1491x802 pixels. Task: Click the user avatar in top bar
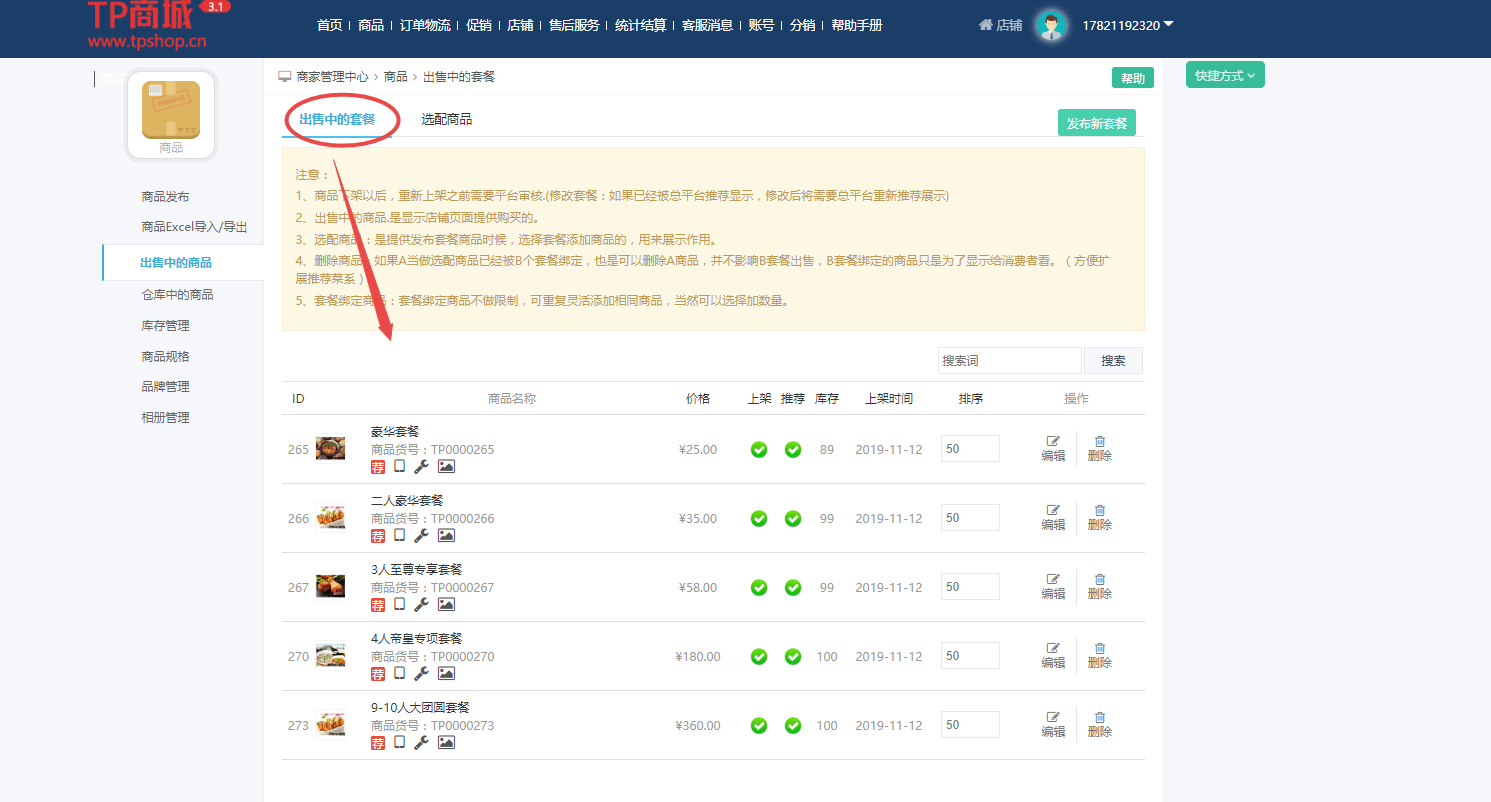(x=1051, y=26)
